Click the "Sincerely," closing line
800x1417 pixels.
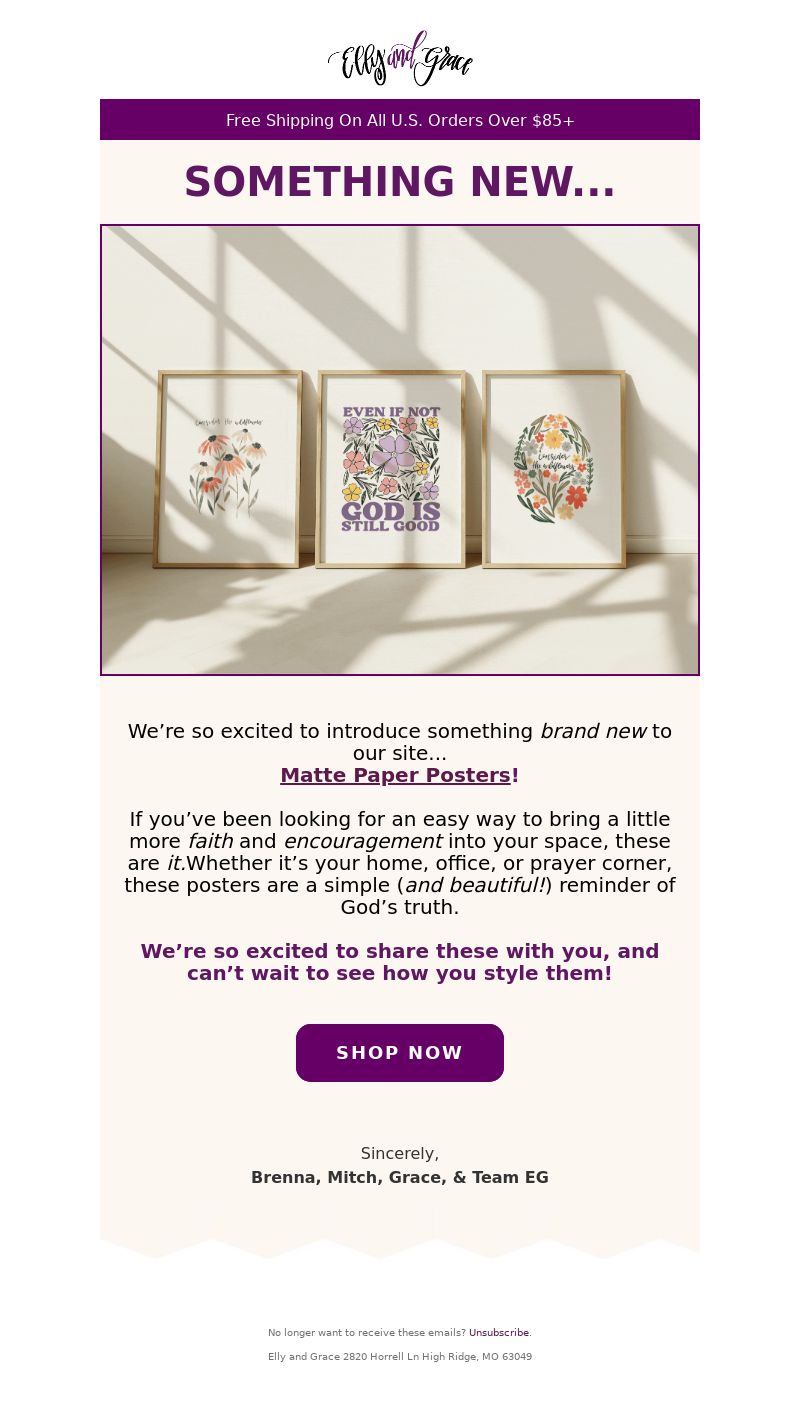point(400,1154)
